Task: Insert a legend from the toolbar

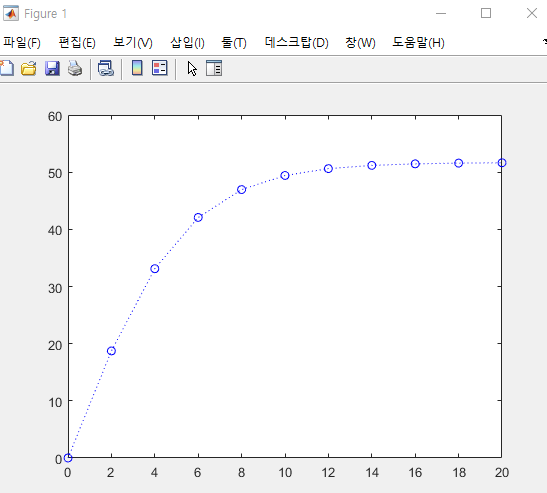Action: 160,68
